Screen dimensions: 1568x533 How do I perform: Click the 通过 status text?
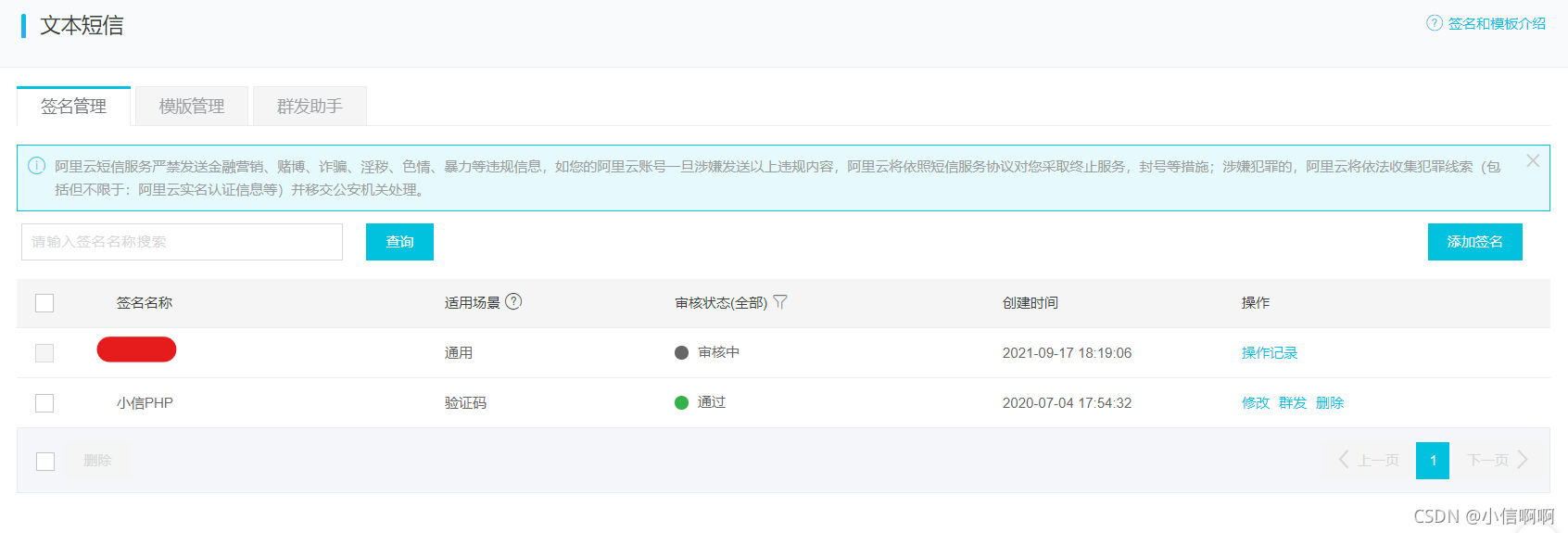(712, 402)
